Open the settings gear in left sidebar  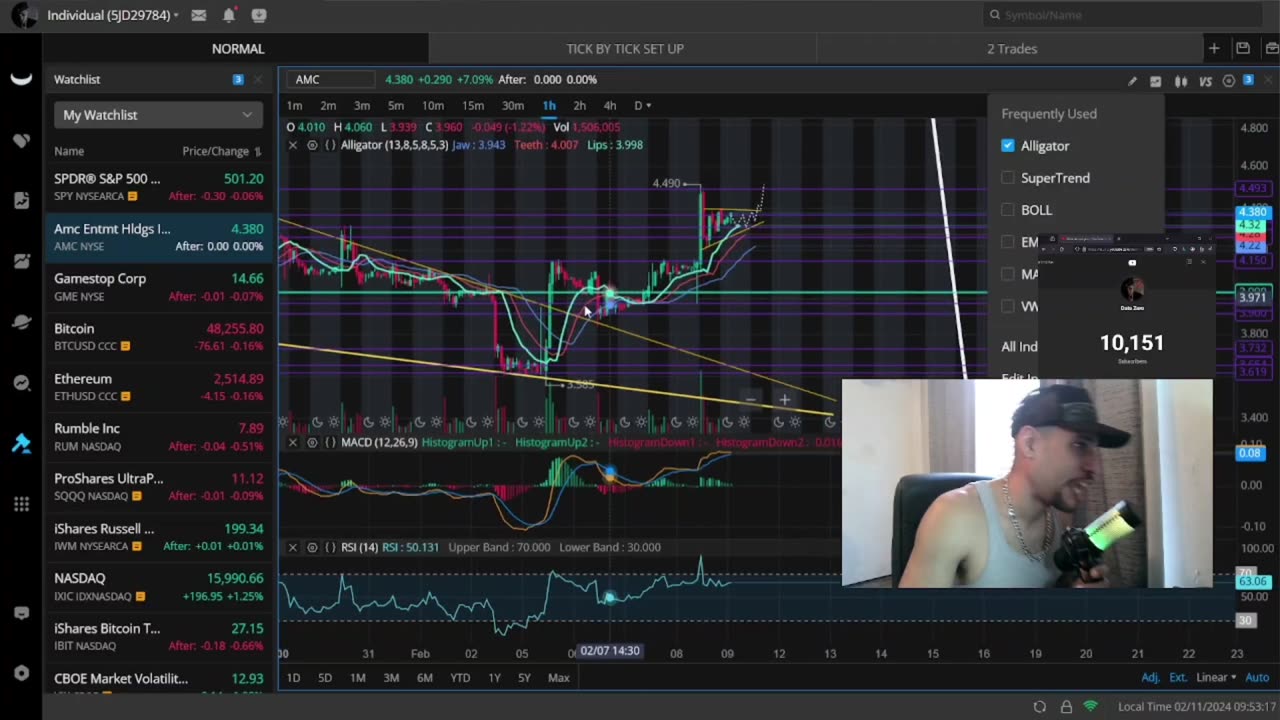click(x=21, y=673)
